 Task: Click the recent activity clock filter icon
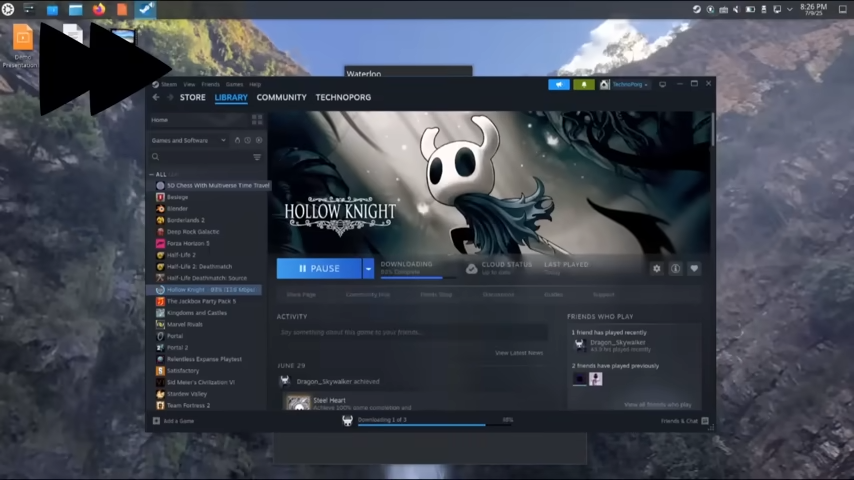(x=248, y=141)
